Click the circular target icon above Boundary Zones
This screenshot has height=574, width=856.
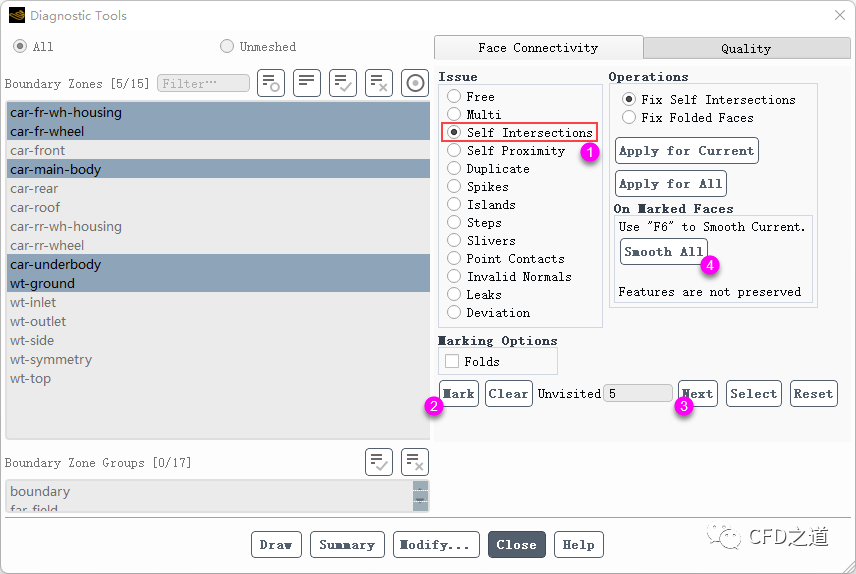[x=415, y=83]
